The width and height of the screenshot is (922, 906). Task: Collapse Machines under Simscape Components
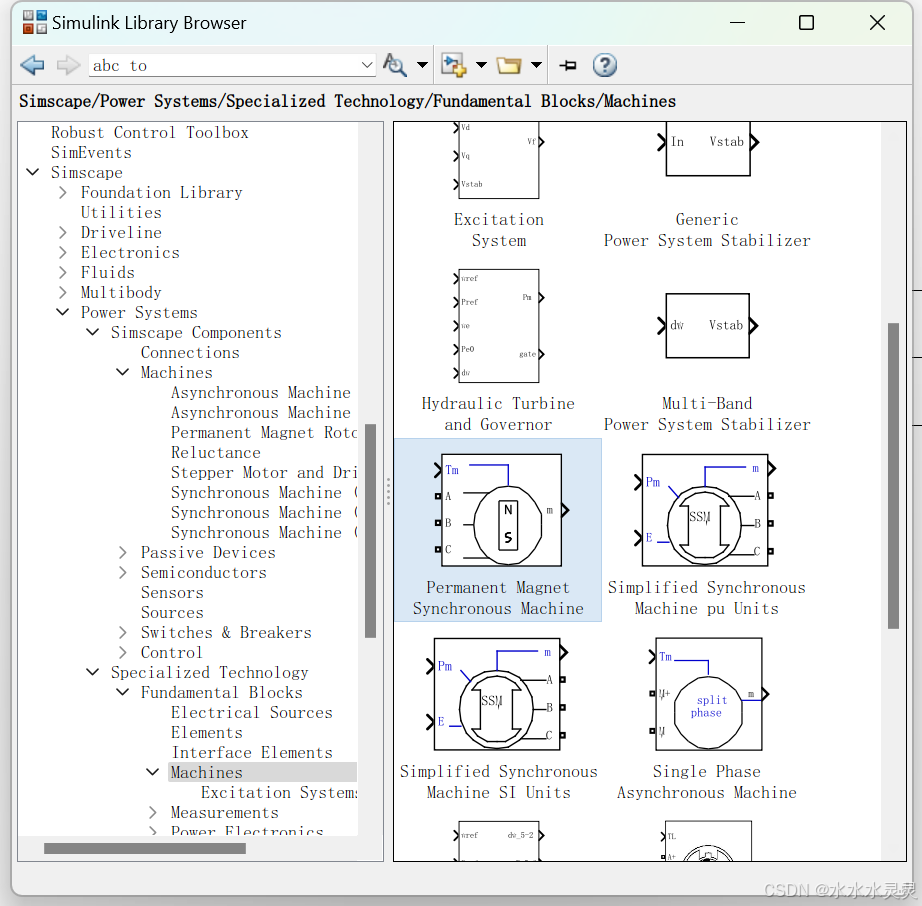[122, 372]
